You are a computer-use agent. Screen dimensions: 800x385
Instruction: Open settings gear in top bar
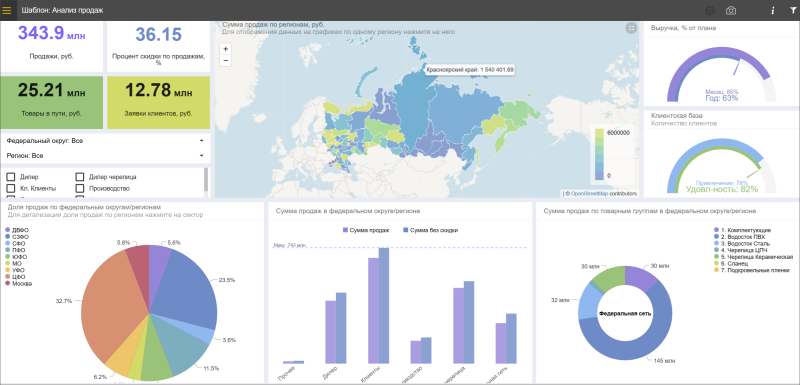710,10
